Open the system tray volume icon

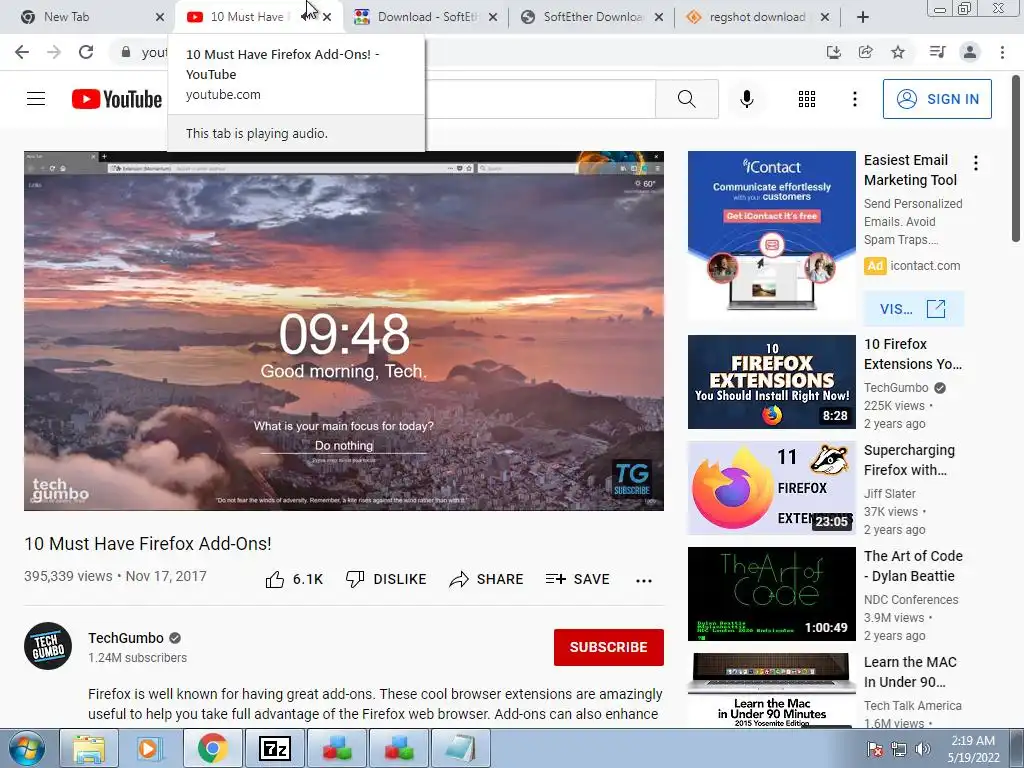[923, 749]
